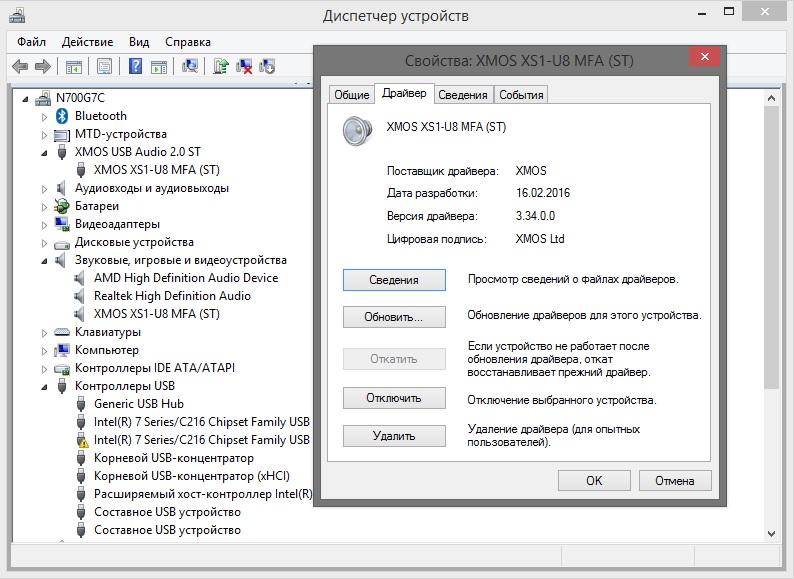The height and width of the screenshot is (579, 794).
Task: Click the Forward arrow in the toolbar
Action: [x=43, y=66]
